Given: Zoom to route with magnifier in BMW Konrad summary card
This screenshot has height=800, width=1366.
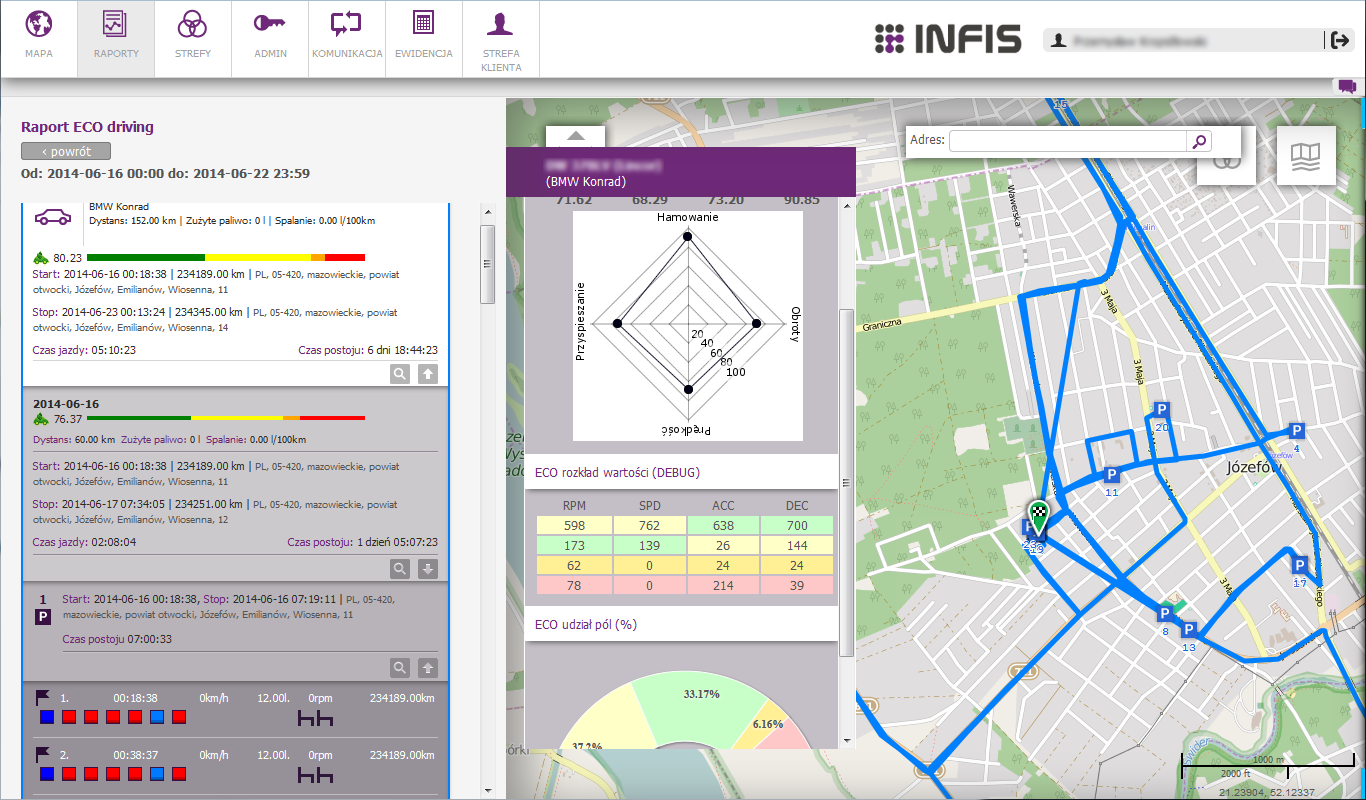Looking at the screenshot, I should [x=399, y=374].
